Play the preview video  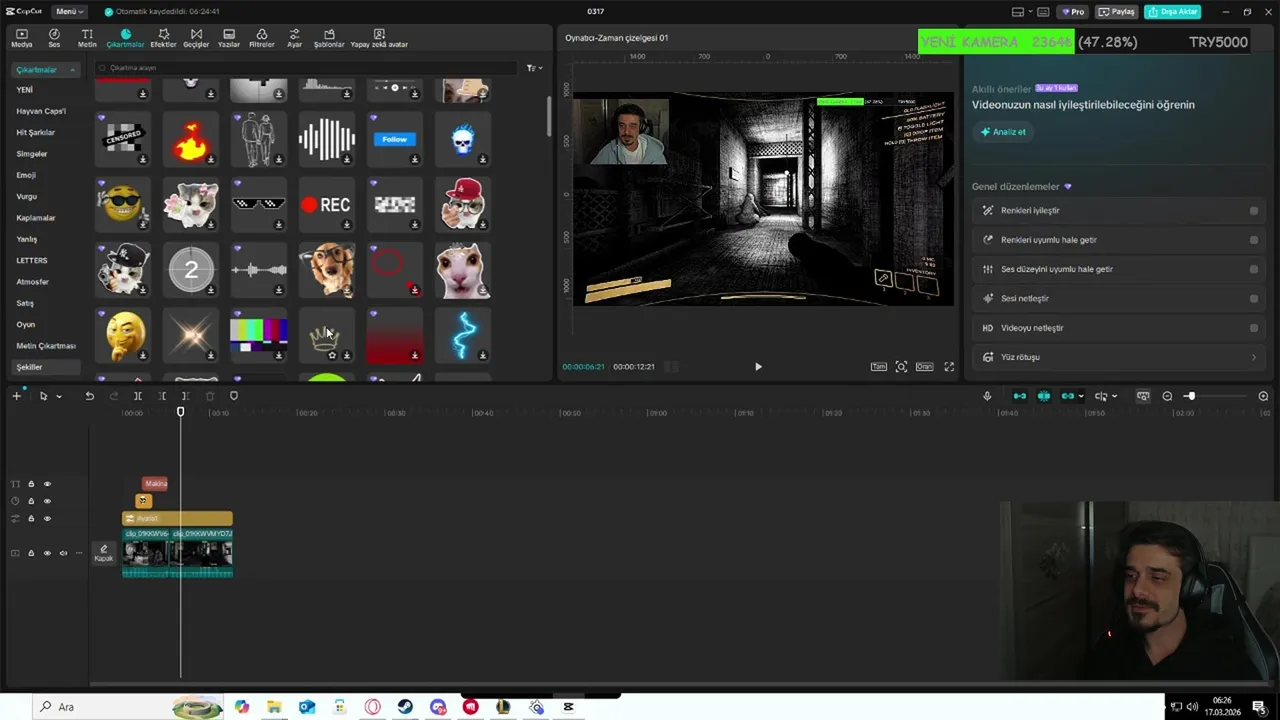[x=758, y=367]
